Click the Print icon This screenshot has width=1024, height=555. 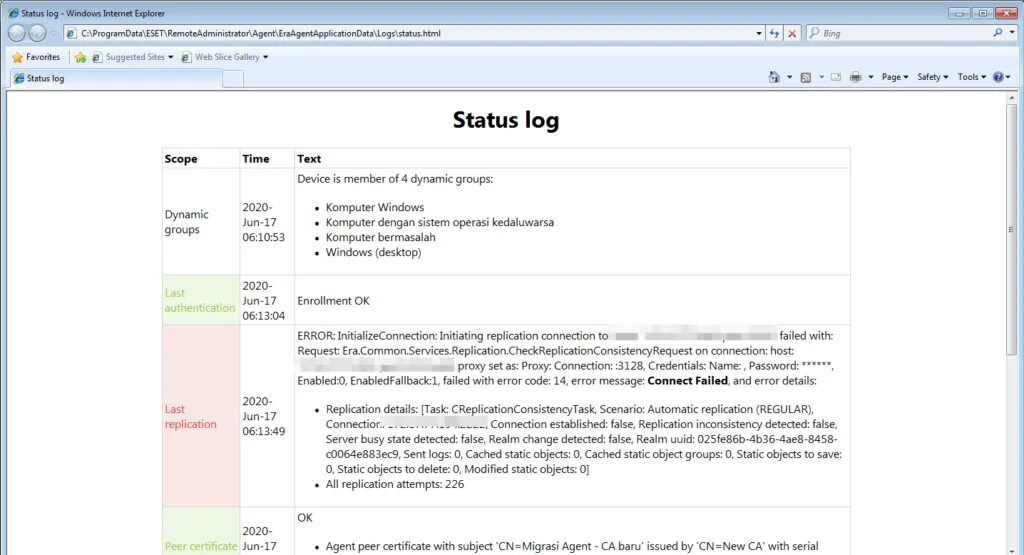click(856, 77)
